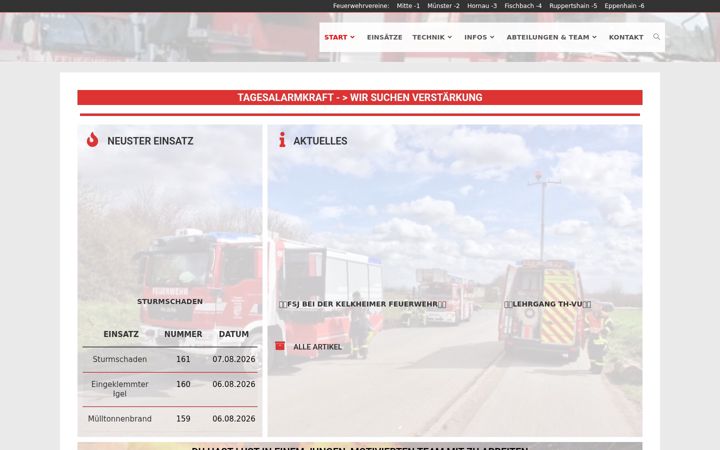The width and height of the screenshot is (720, 450).
Task: Open the STURMSCHADEN headline link
Action: click(170, 301)
